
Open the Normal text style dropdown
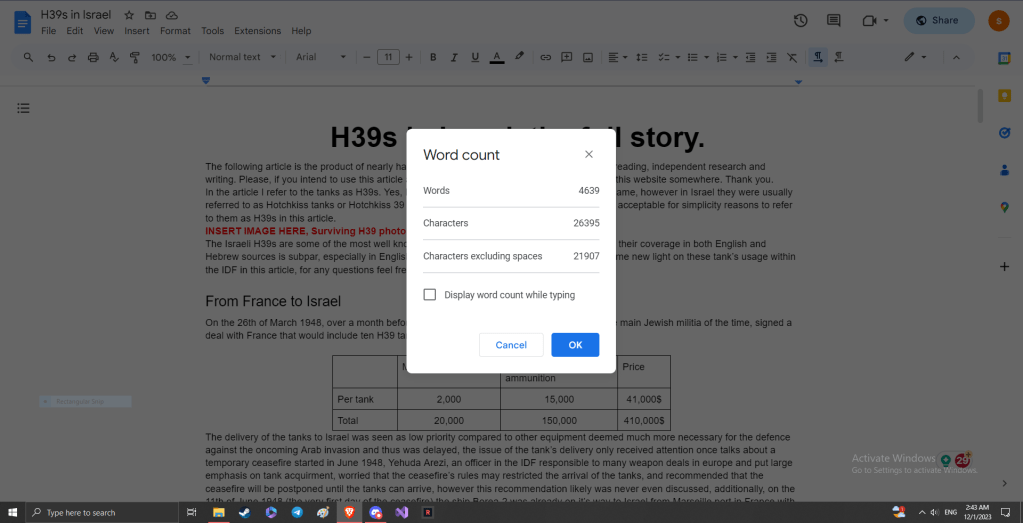pos(240,57)
